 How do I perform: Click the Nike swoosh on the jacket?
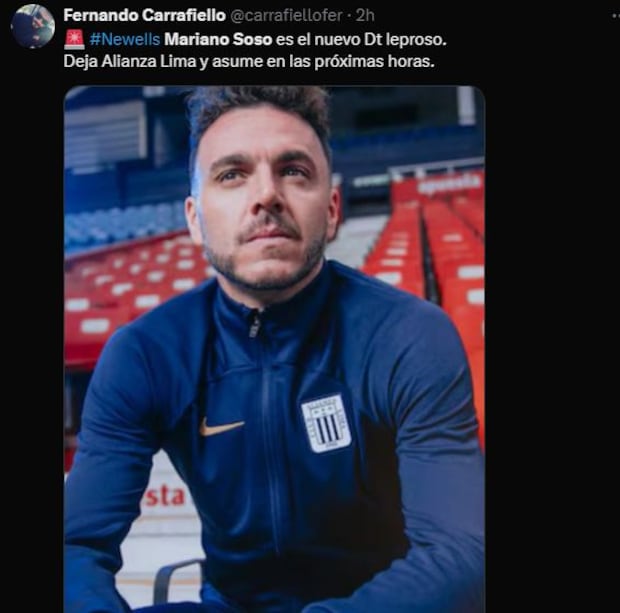pos(221,427)
